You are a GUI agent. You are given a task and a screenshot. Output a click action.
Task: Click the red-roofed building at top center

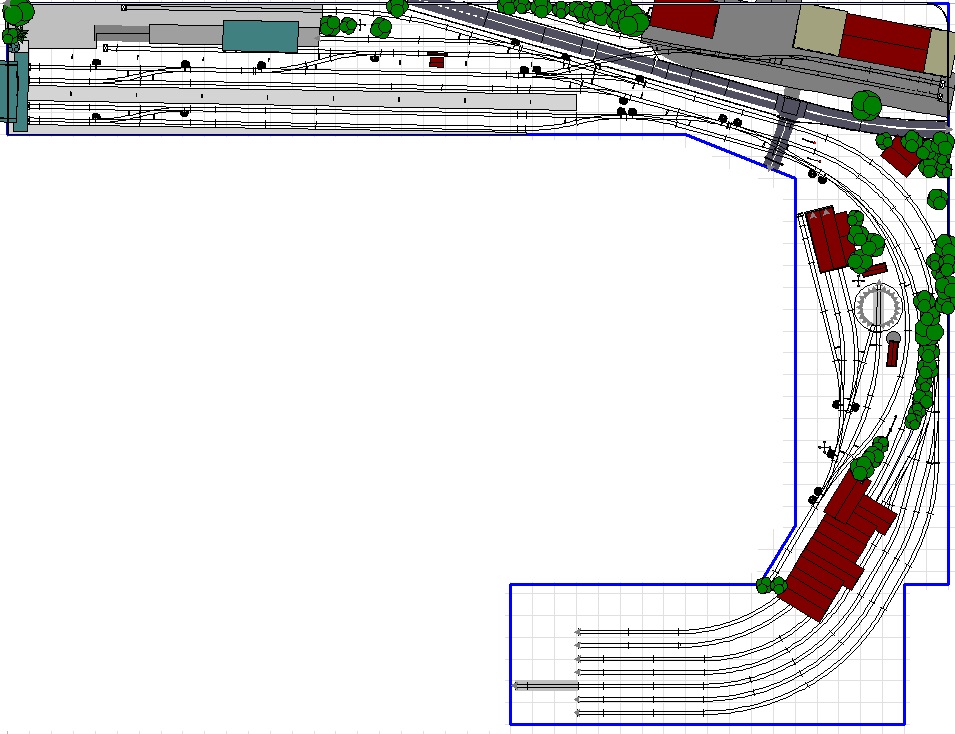685,20
